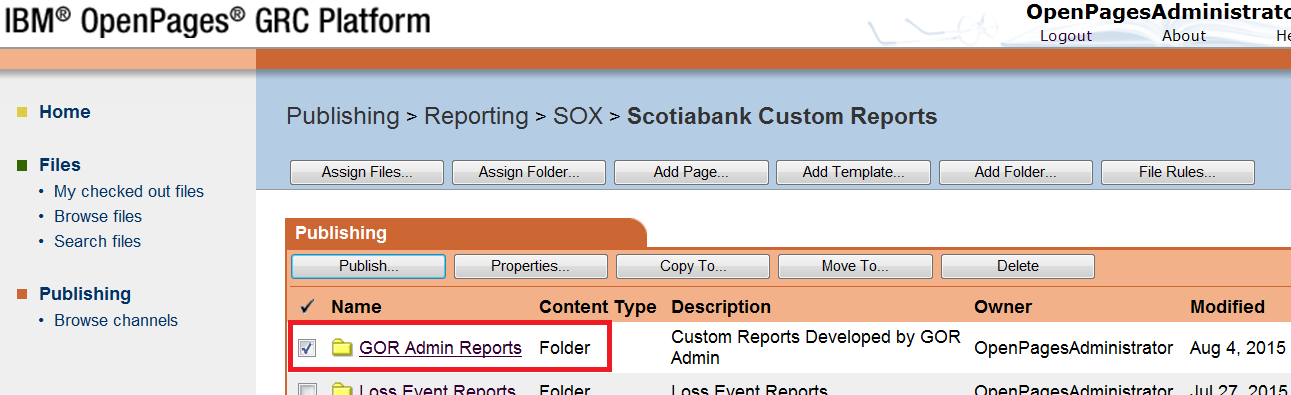Viewport: 1291px width, 395px height.
Task: Click the Logout link
Action: 1066,35
